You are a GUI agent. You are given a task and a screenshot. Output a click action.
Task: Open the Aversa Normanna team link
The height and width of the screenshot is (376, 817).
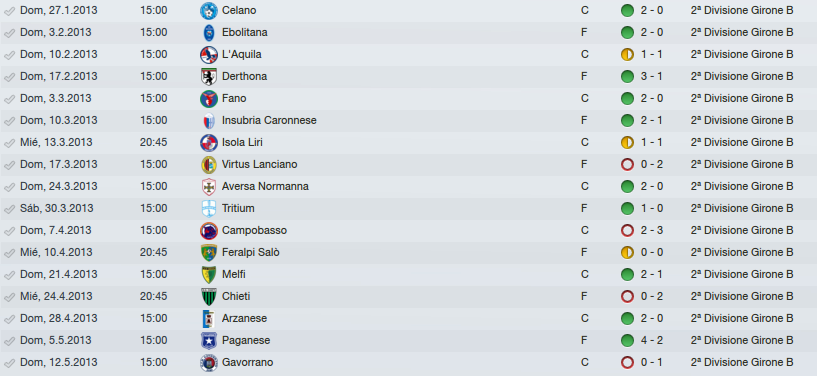tap(265, 186)
